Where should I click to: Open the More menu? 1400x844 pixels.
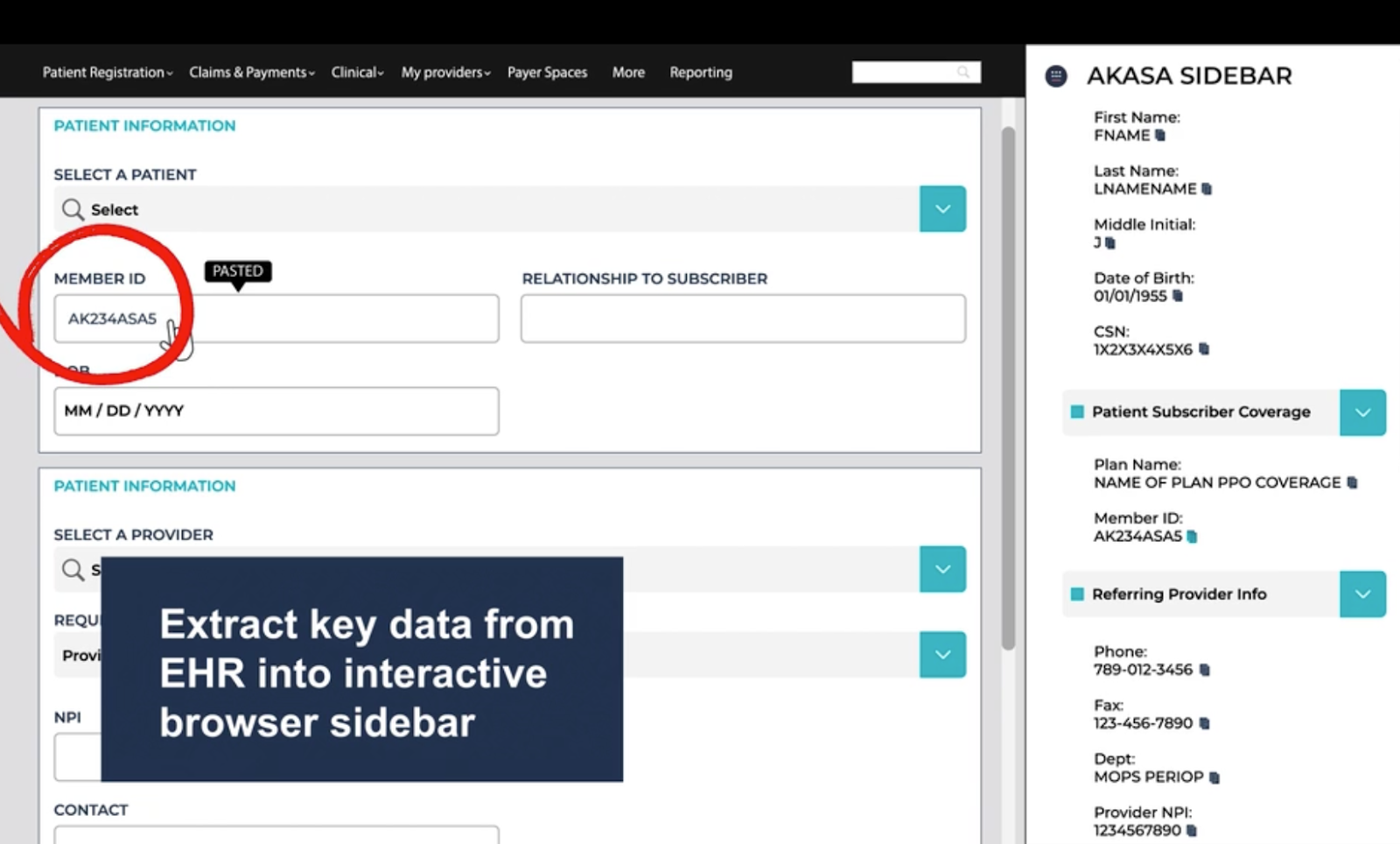click(x=628, y=73)
